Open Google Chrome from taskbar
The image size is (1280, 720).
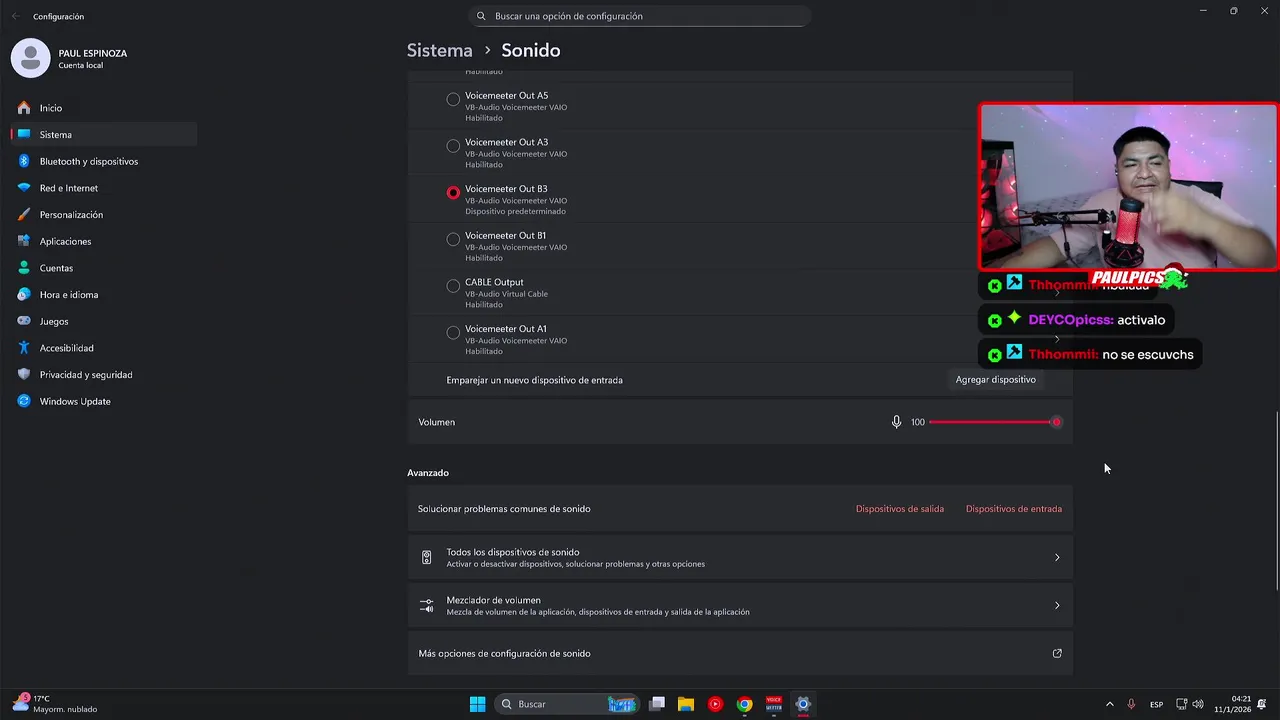744,704
